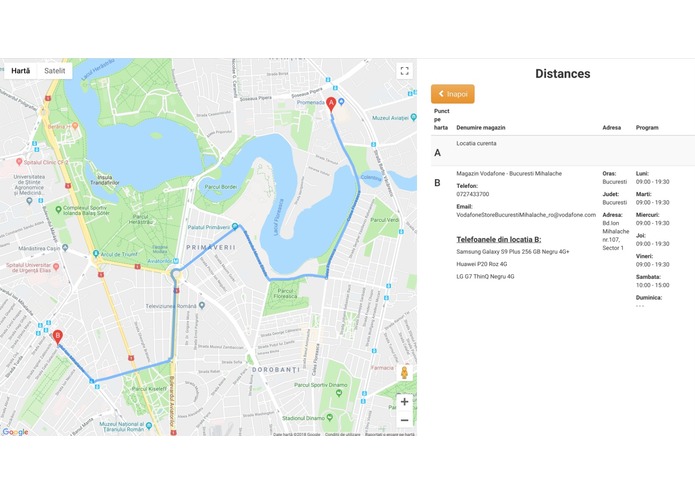695x494 pixels.
Task: Click the Parcul Verdi label
Action: [x=385, y=220]
